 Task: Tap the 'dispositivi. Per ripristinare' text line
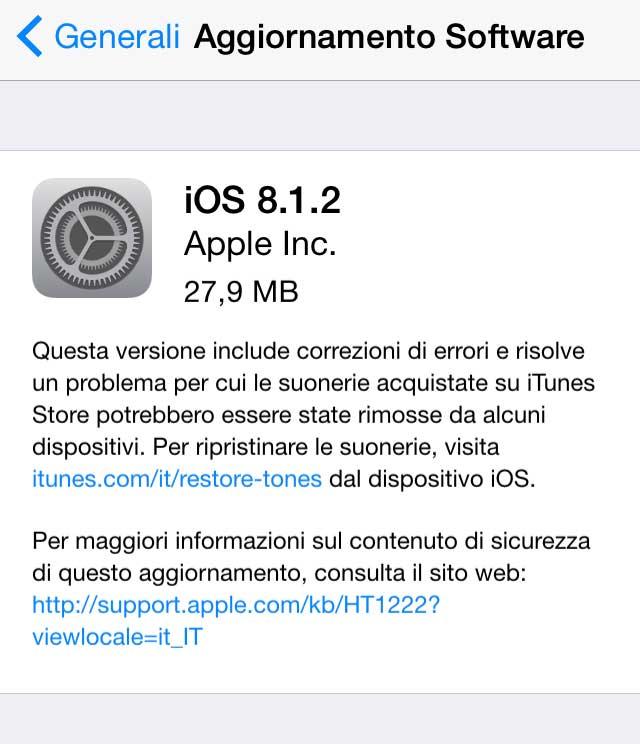click(x=266, y=447)
